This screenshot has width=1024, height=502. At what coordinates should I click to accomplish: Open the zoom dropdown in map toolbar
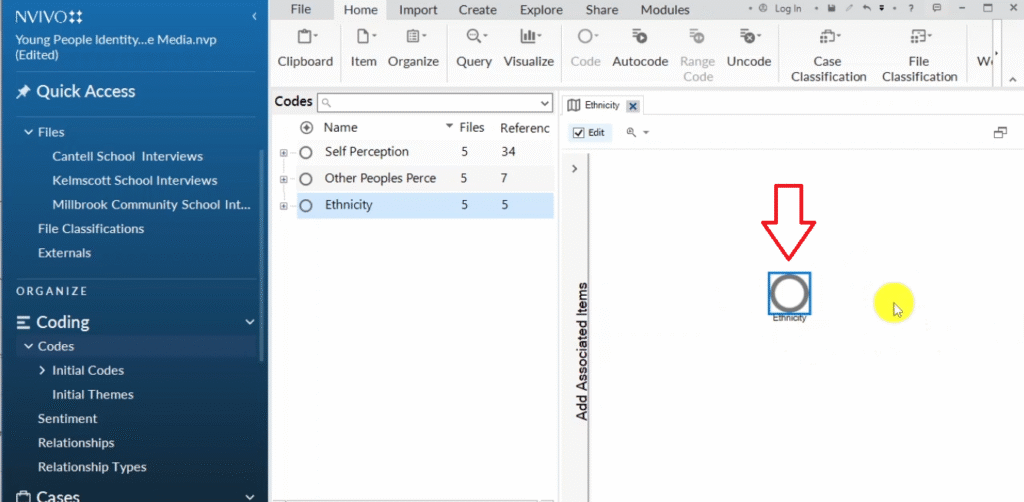tap(637, 132)
